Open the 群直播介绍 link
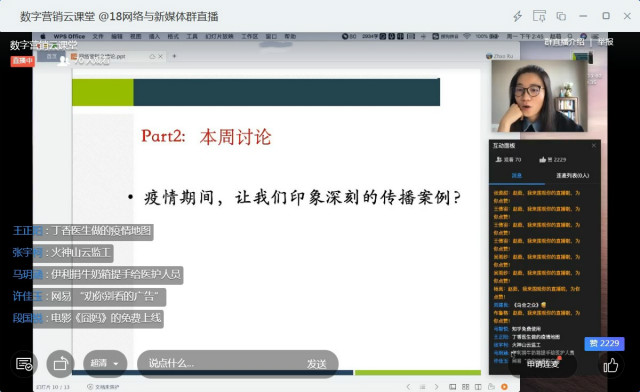This screenshot has width=640, height=392. coord(564,42)
